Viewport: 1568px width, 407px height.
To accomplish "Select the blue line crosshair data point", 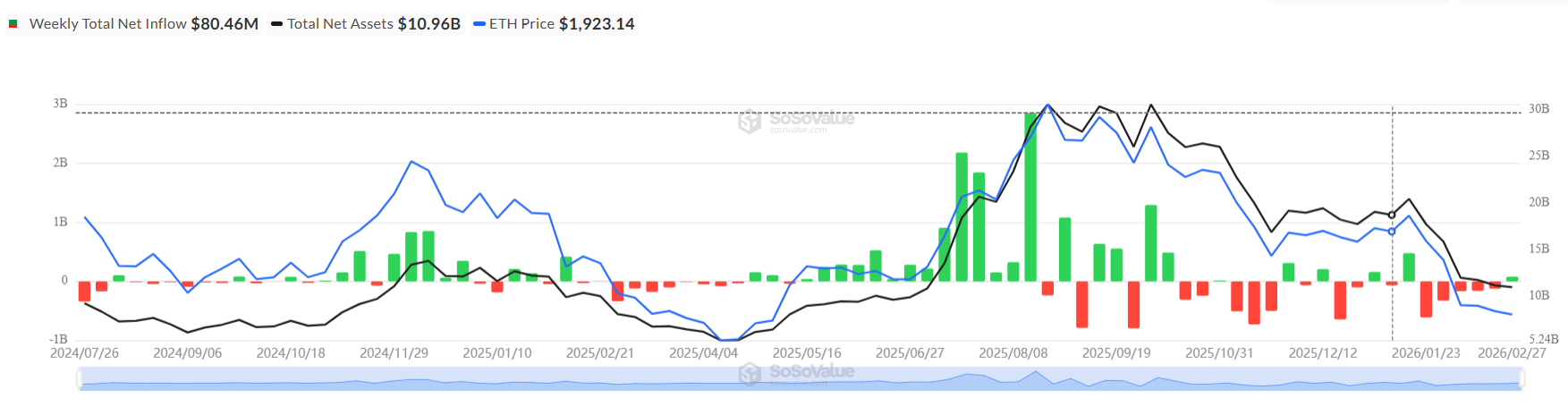I will (1391, 231).
